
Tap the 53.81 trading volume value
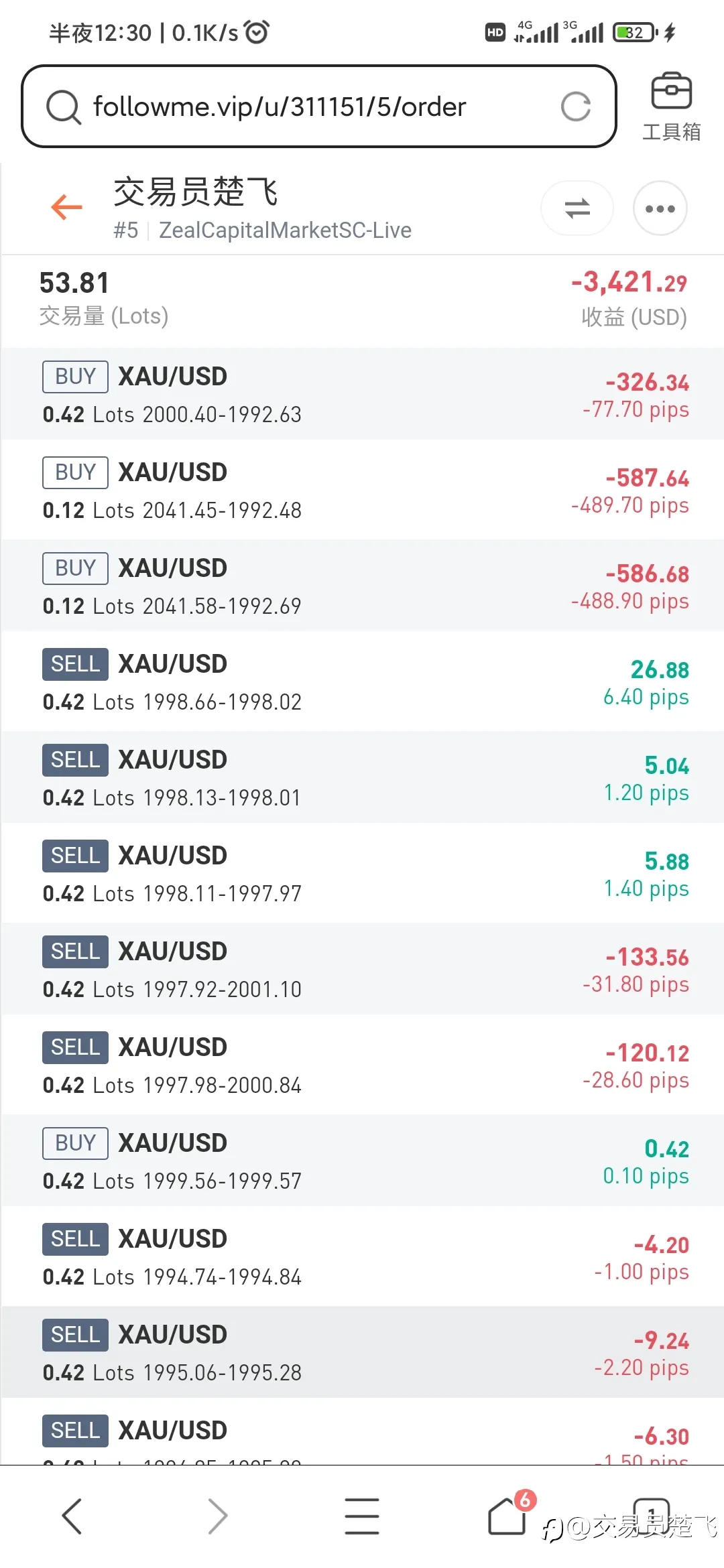pos(74,283)
